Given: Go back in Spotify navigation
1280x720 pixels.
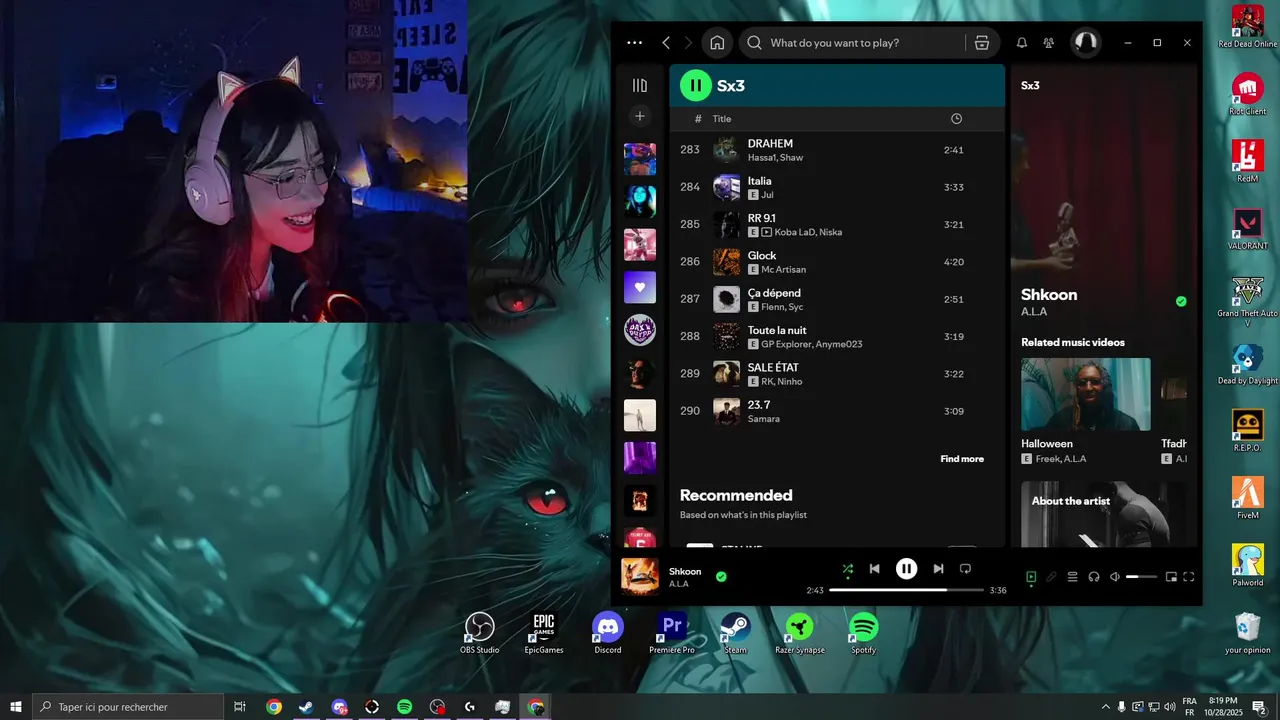Looking at the screenshot, I should tap(666, 43).
